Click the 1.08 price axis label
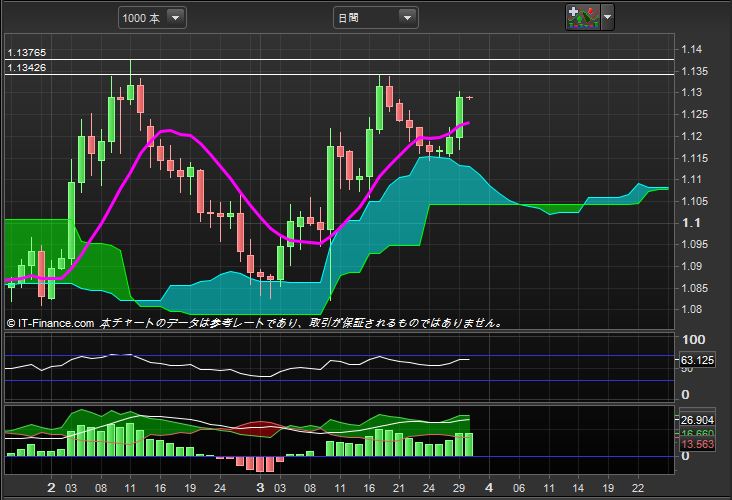Viewport: 732px width, 500px height. [691, 309]
